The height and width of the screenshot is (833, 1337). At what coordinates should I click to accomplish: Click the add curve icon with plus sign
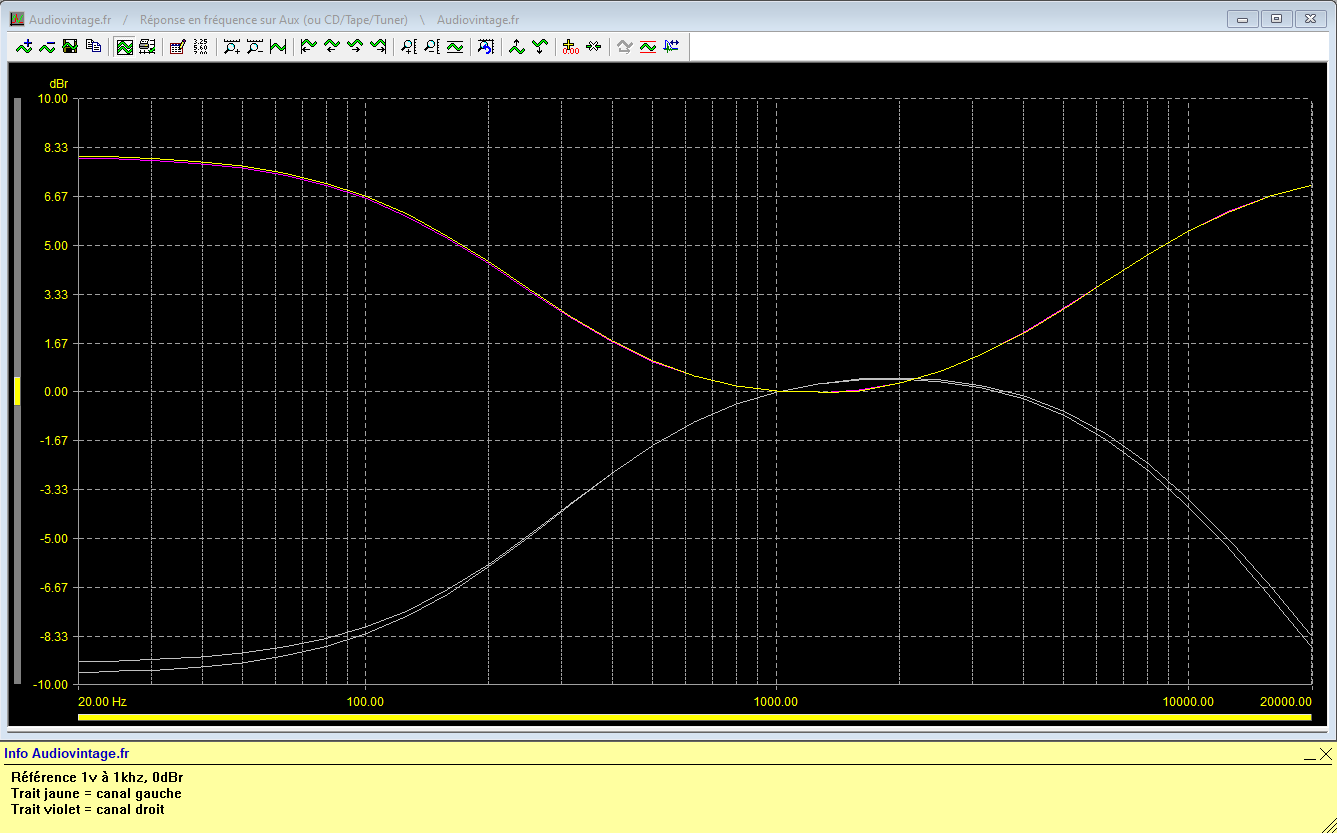click(24, 46)
